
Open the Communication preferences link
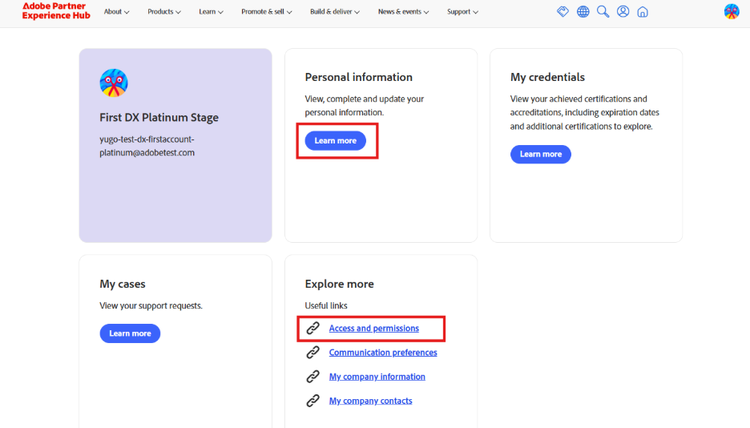click(x=383, y=353)
